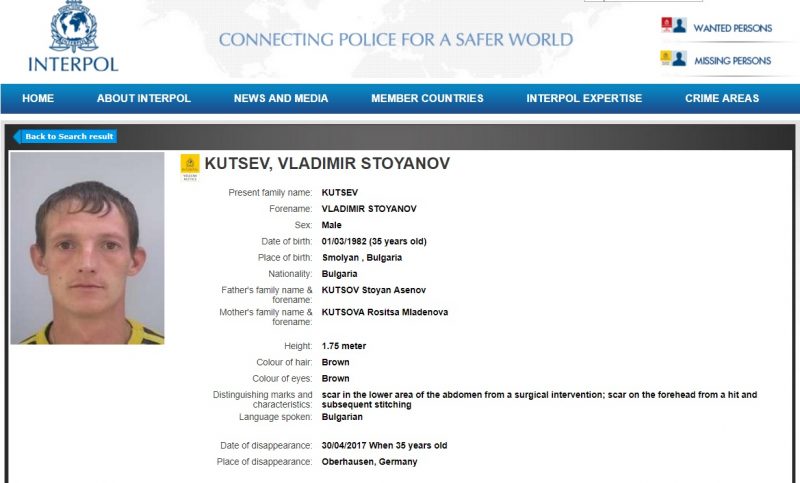Click the person silhouette icon next to Missing Persons

click(679, 58)
